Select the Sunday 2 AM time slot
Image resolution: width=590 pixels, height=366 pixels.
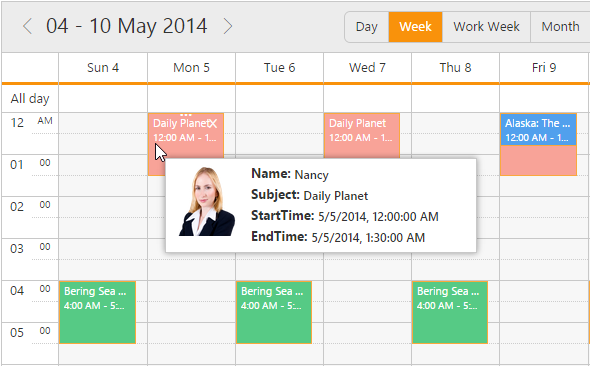pos(103,207)
